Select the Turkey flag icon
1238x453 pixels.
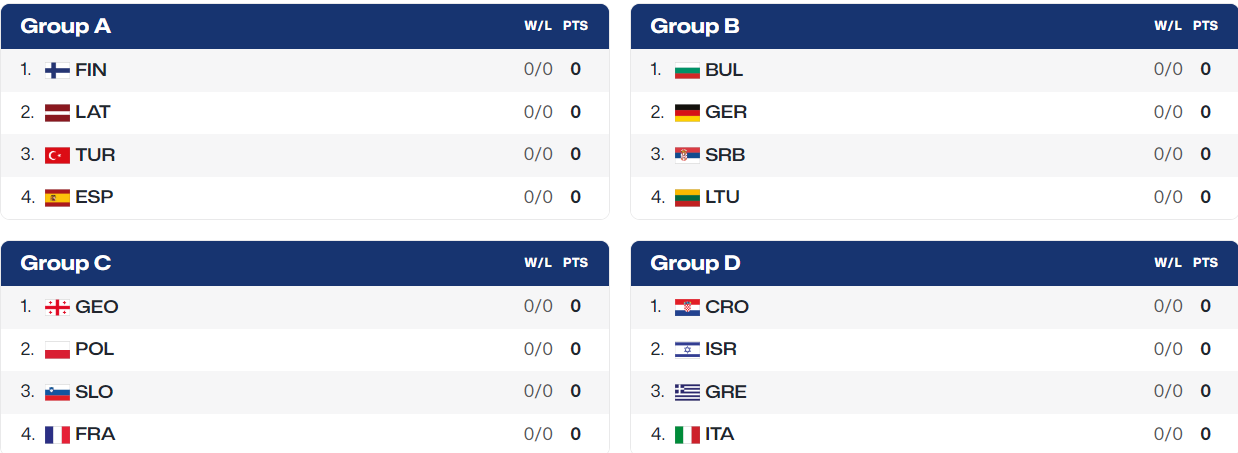57,155
